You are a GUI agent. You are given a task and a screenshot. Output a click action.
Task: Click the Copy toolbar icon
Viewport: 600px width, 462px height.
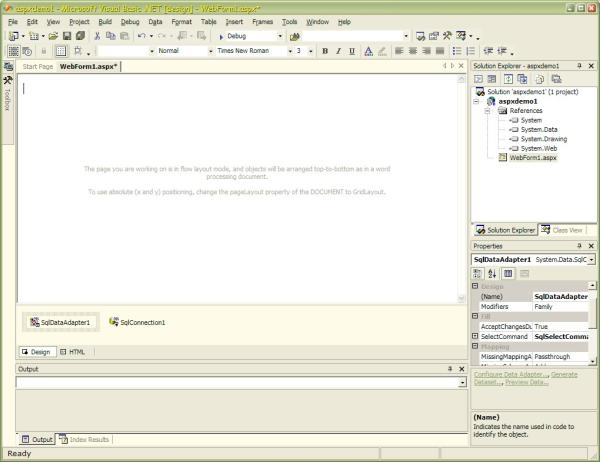point(111,36)
